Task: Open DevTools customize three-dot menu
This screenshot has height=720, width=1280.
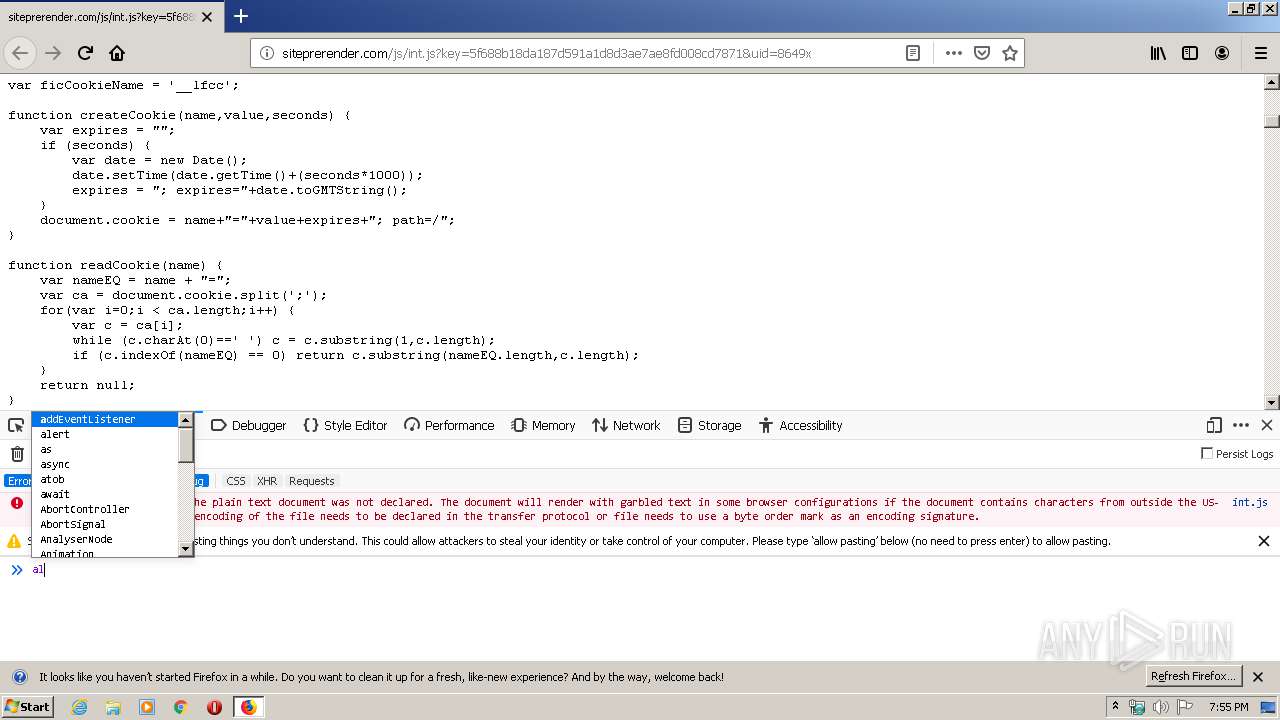Action: click(x=1241, y=425)
